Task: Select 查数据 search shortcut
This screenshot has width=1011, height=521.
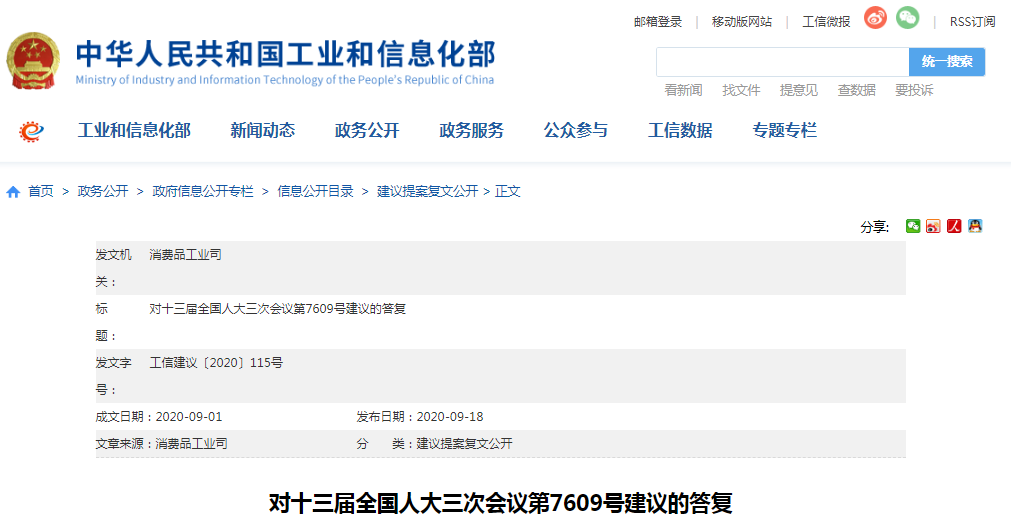Action: click(857, 90)
